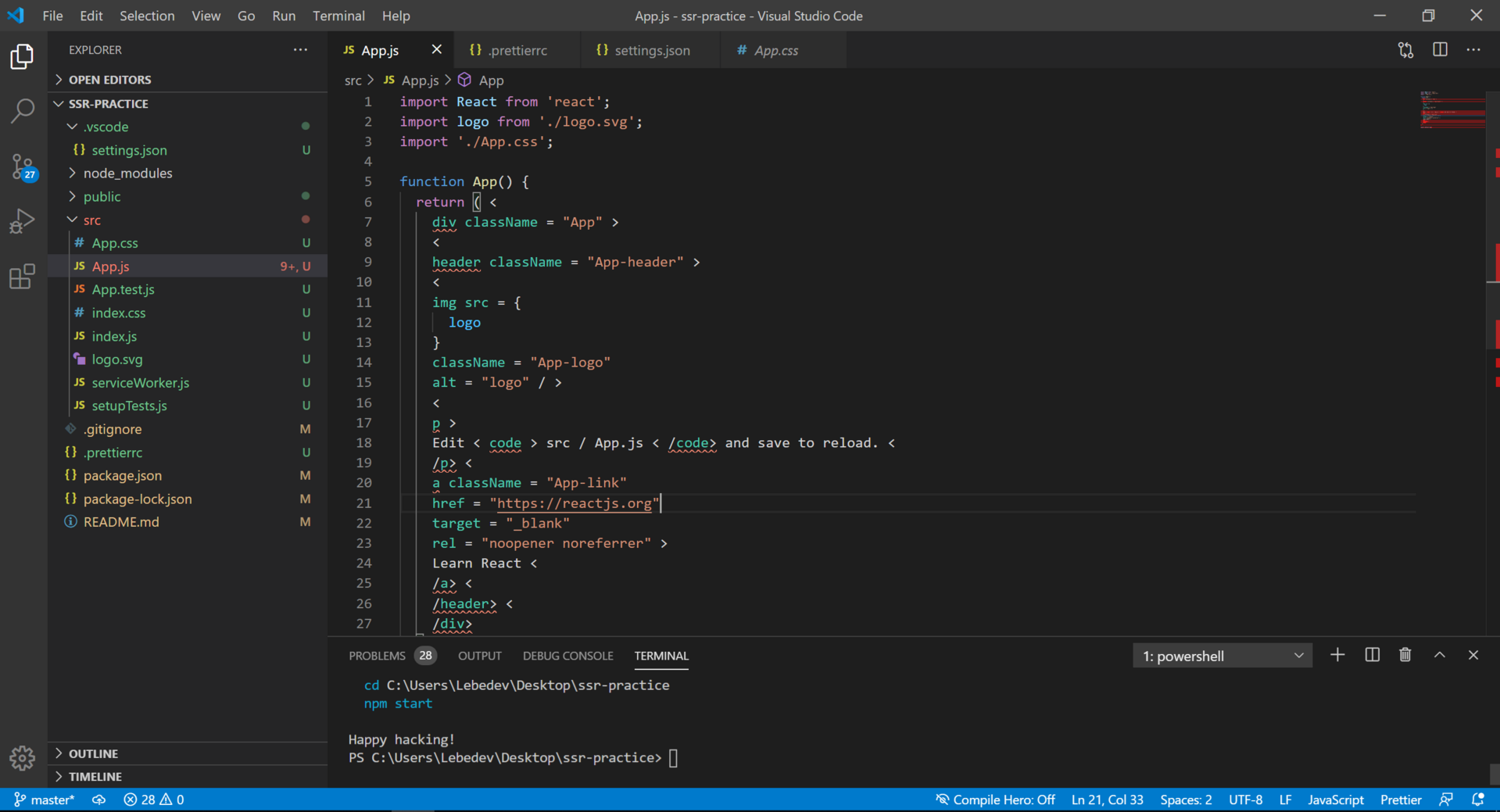Open the Extensions view icon

pyautogui.click(x=22, y=276)
